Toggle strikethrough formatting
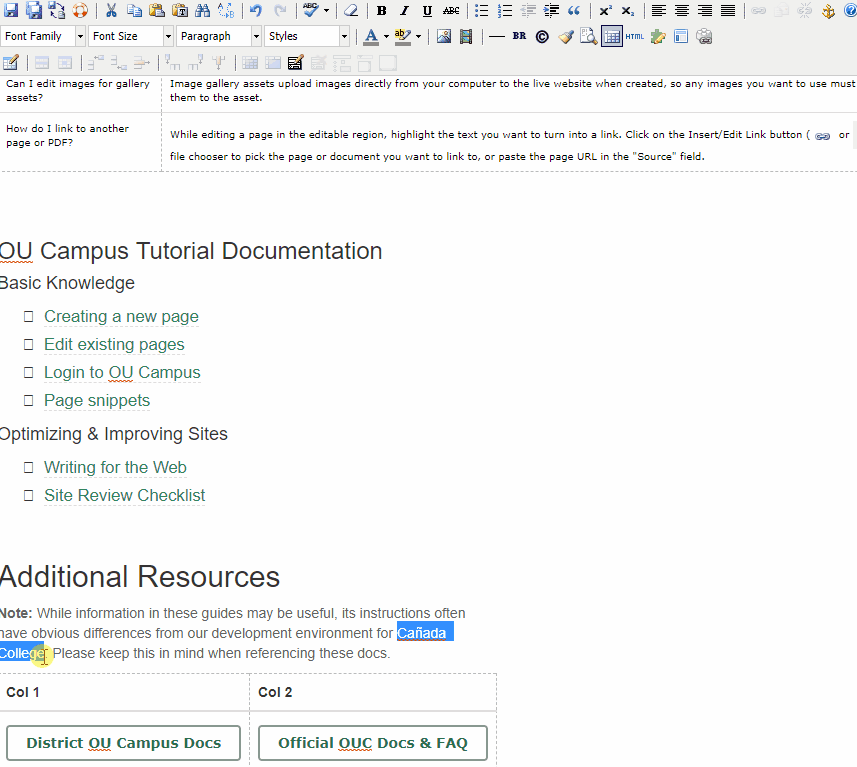This screenshot has height=767, width=857. click(451, 10)
